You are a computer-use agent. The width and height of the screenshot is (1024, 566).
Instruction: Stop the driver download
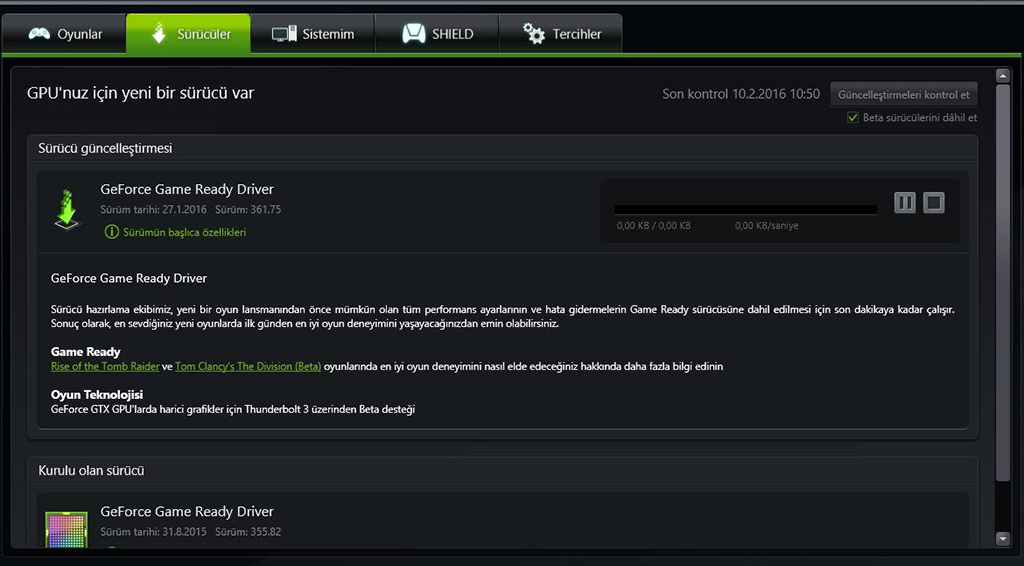point(934,203)
